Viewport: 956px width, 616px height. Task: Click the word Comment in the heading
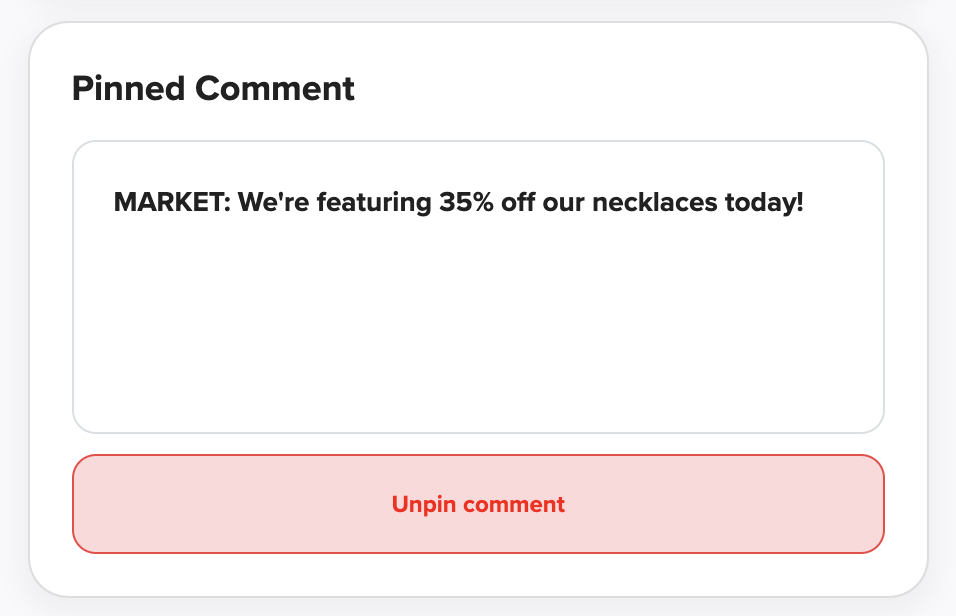pyautogui.click(x=275, y=89)
